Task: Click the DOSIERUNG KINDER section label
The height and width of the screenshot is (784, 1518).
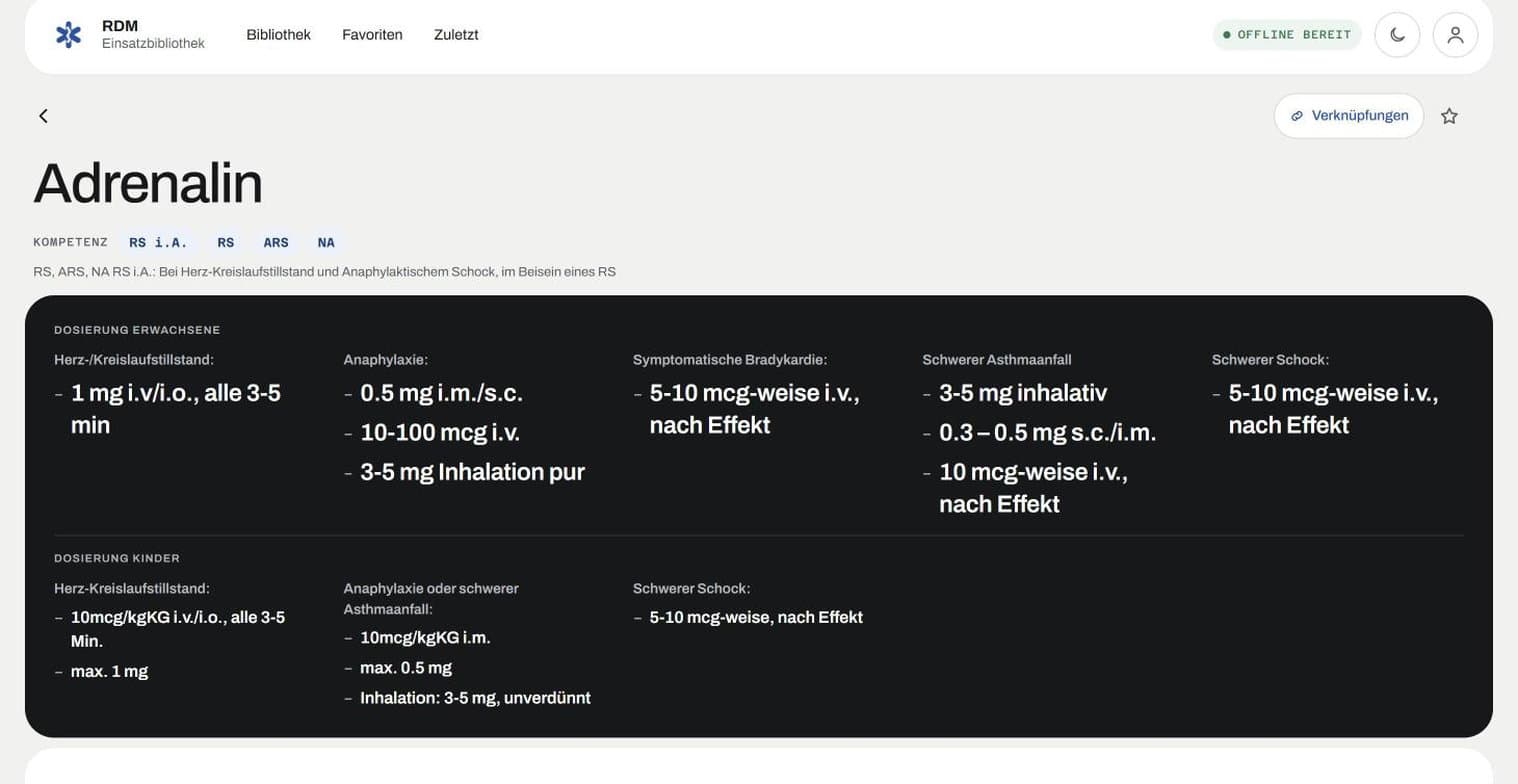Action: coord(117,559)
